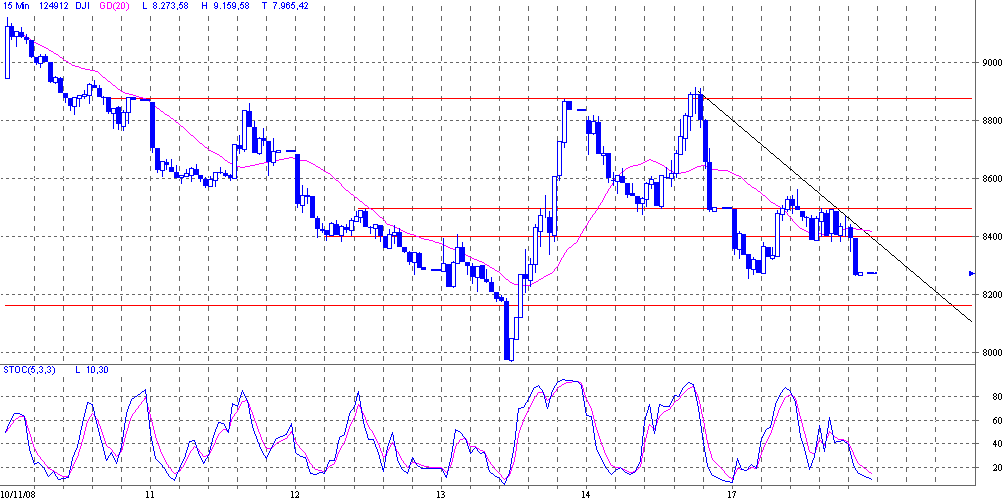Click the stochastic 20 level label
1006x503 pixels.
click(997, 468)
